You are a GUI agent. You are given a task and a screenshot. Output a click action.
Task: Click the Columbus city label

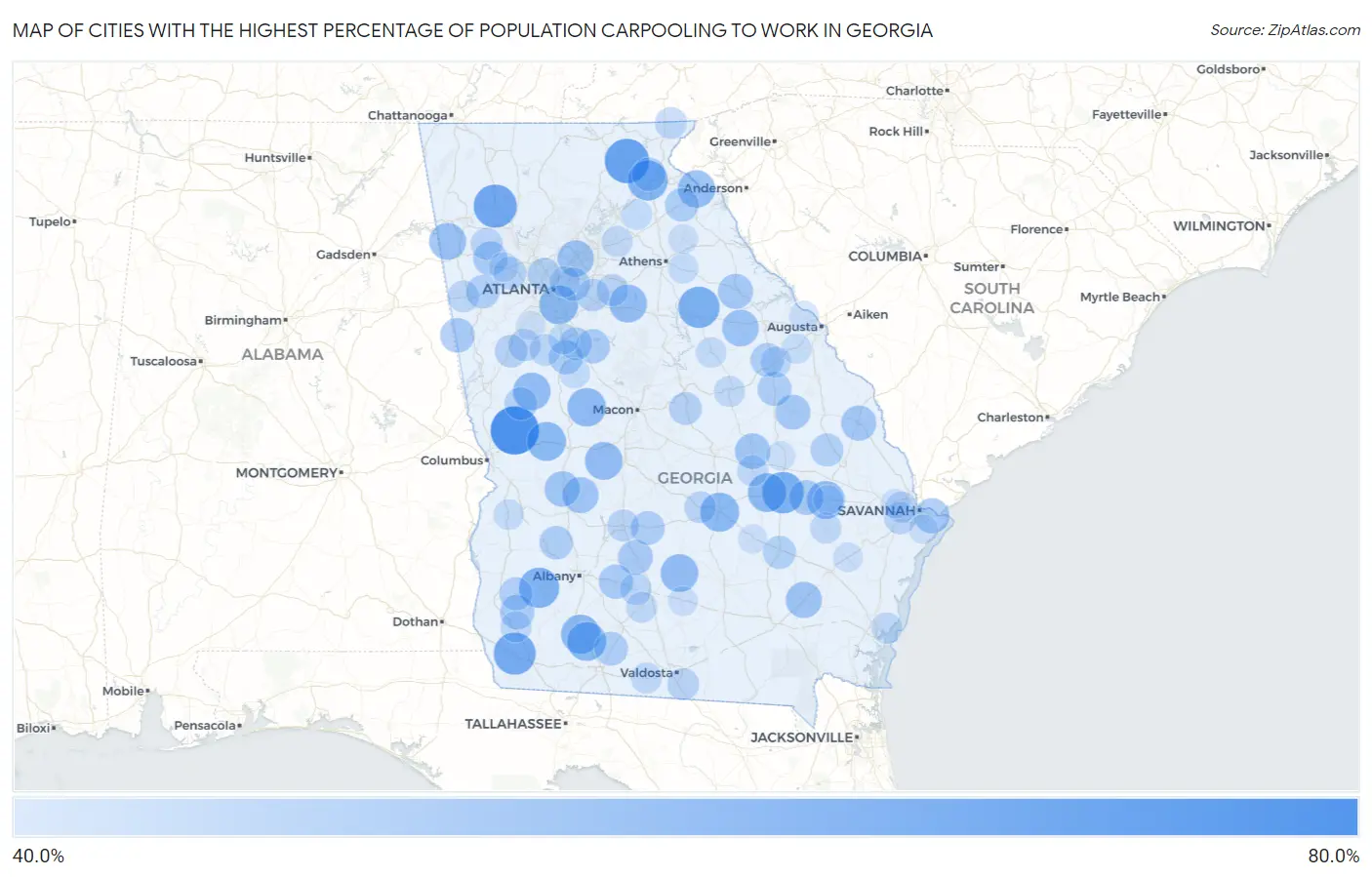point(452,460)
